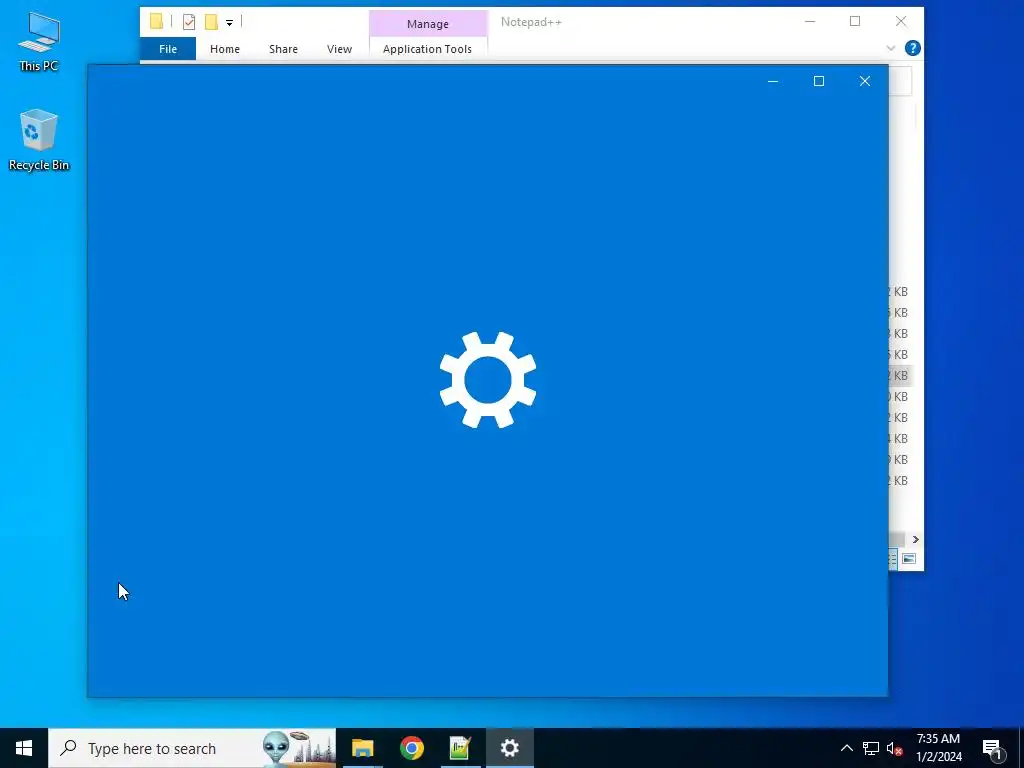Viewport: 1024px width, 768px height.
Task: Click the Explorer help question mark icon
Action: [912, 48]
